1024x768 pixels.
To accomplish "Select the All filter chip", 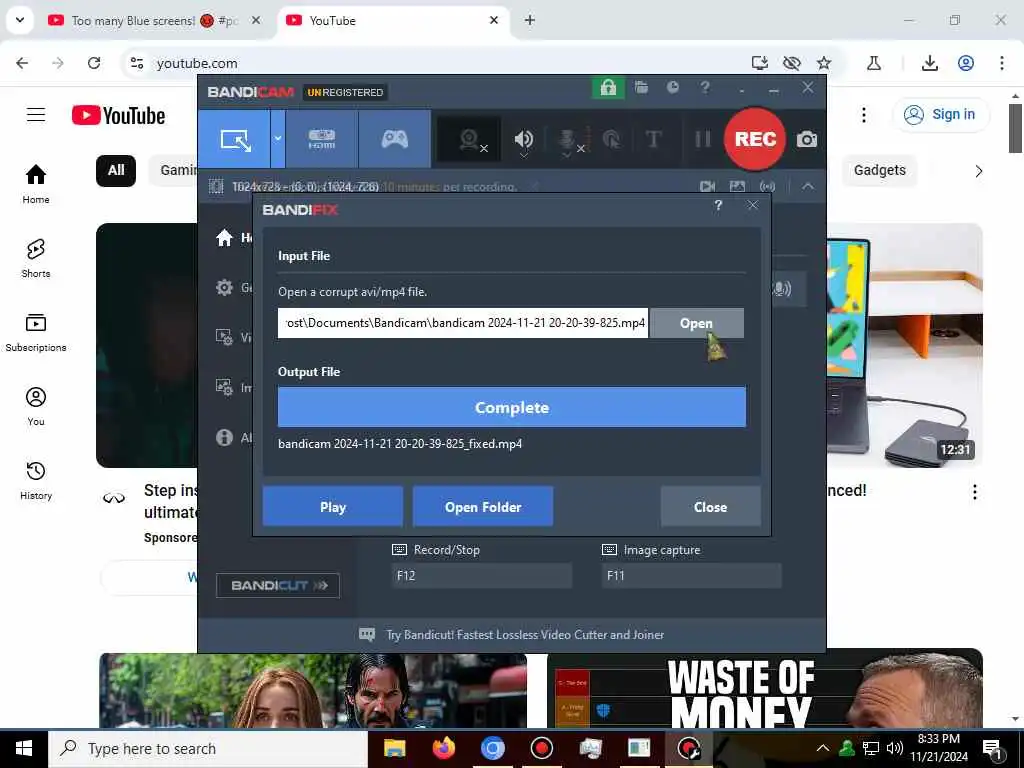I will tap(116, 170).
